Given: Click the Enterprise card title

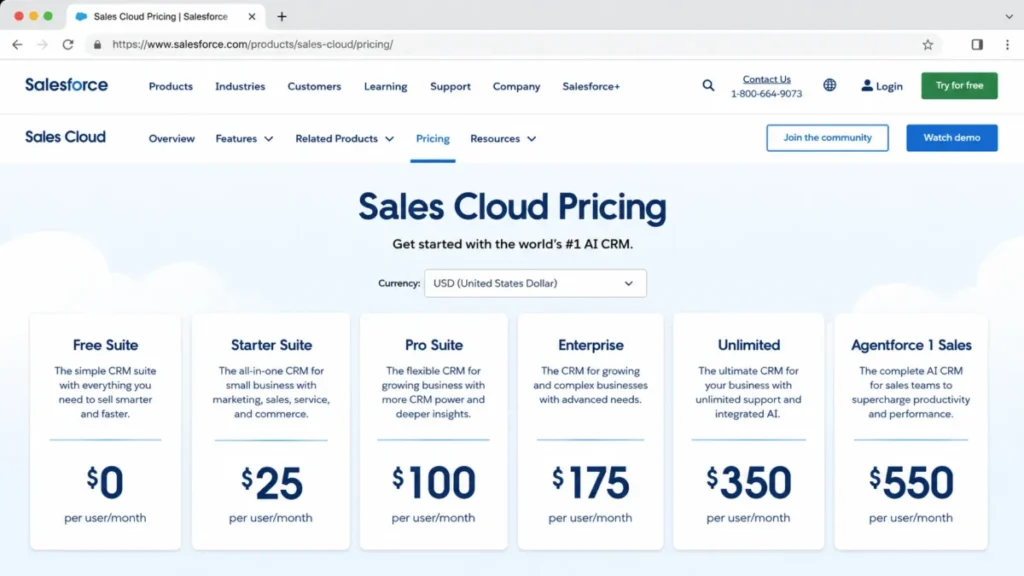Looking at the screenshot, I should click(x=590, y=345).
